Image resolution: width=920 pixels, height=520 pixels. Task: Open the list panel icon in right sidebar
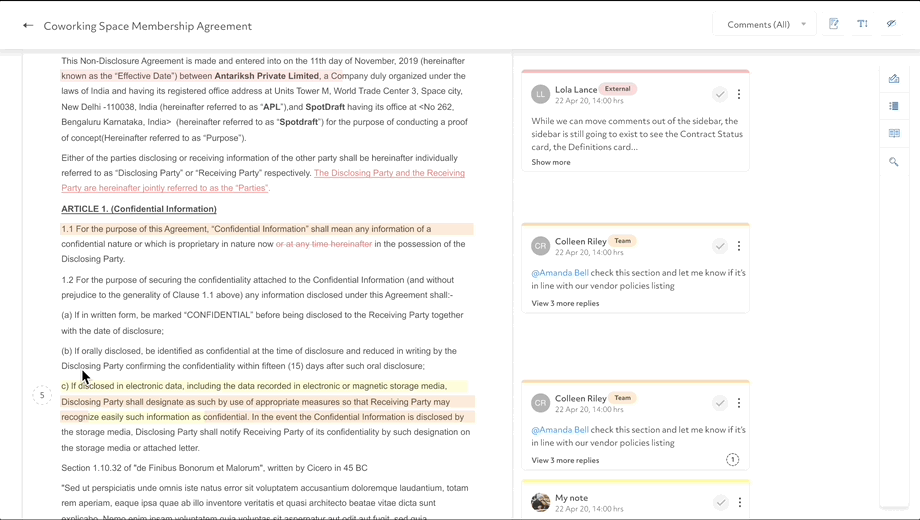[894, 106]
